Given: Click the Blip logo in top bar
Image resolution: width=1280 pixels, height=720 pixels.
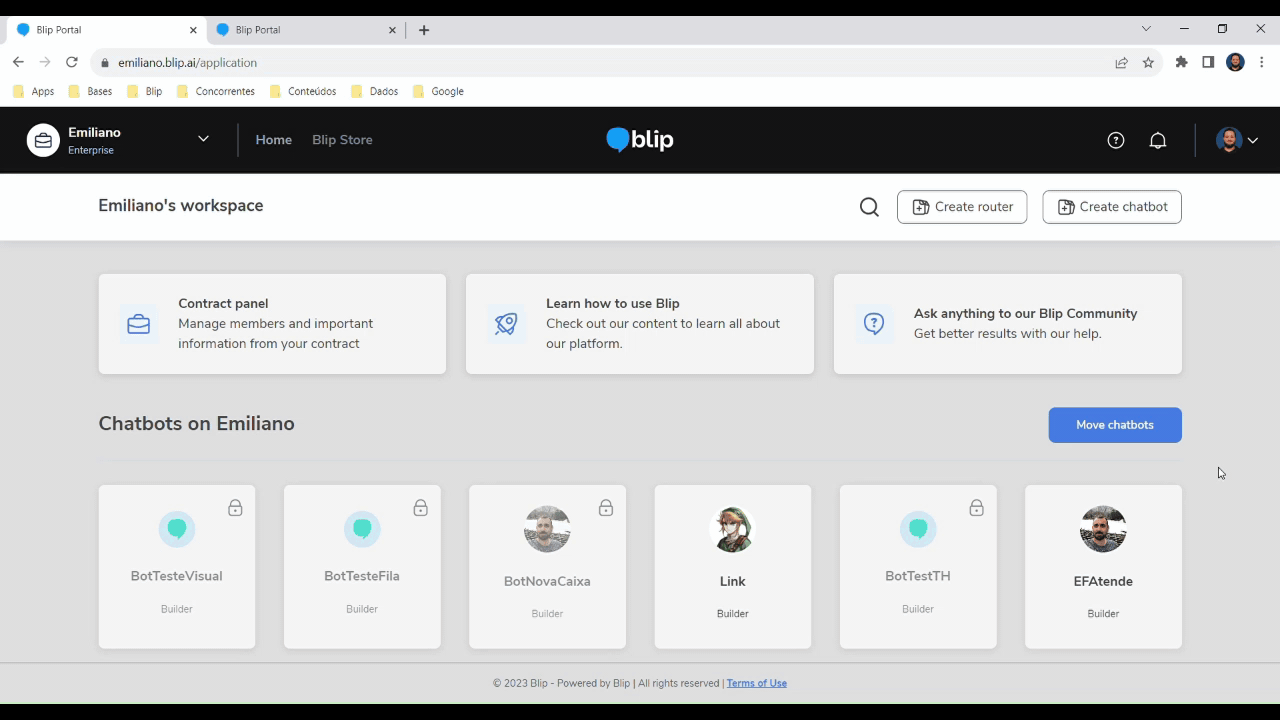Looking at the screenshot, I should [640, 140].
